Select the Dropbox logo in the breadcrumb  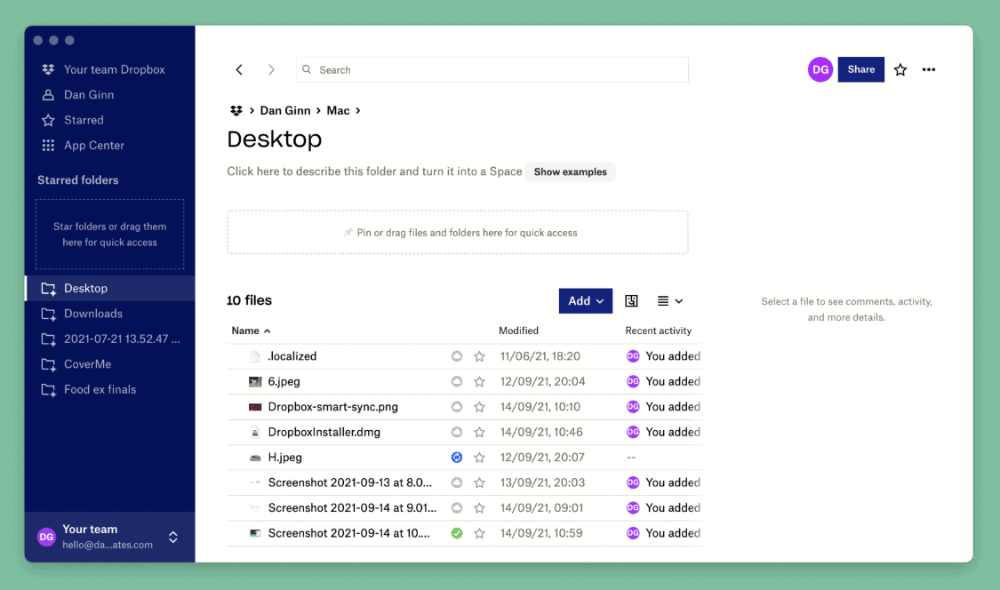tap(236, 110)
